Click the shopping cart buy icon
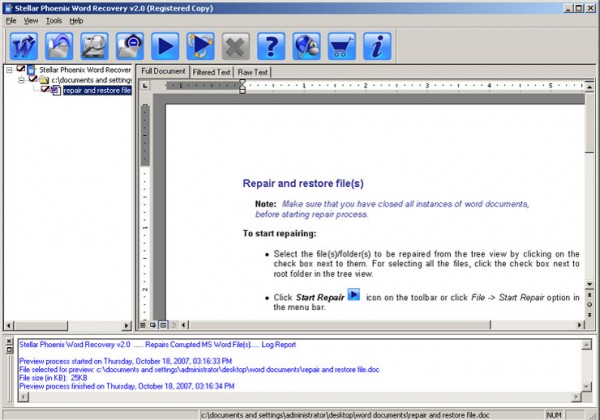Image resolution: width=600 pixels, height=420 pixels. [x=342, y=46]
